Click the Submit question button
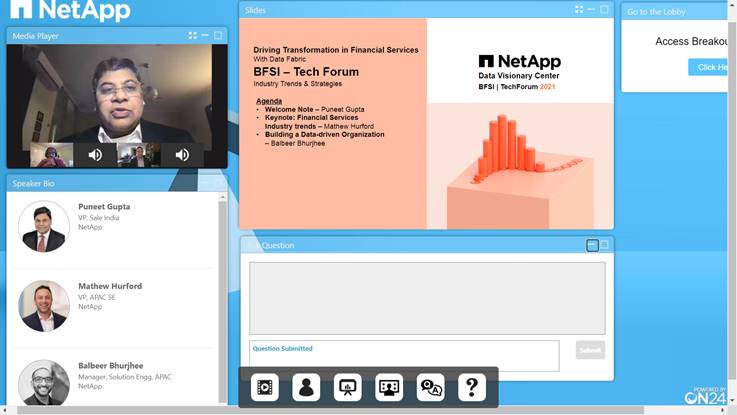The image size is (737, 415). (590, 350)
